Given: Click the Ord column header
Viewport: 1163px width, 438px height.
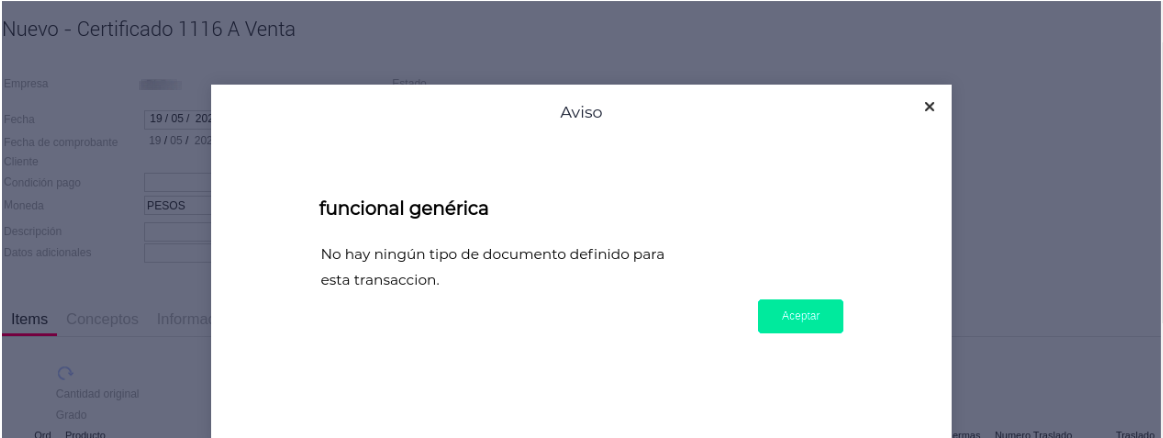Looking at the screenshot, I should click(x=42, y=434).
